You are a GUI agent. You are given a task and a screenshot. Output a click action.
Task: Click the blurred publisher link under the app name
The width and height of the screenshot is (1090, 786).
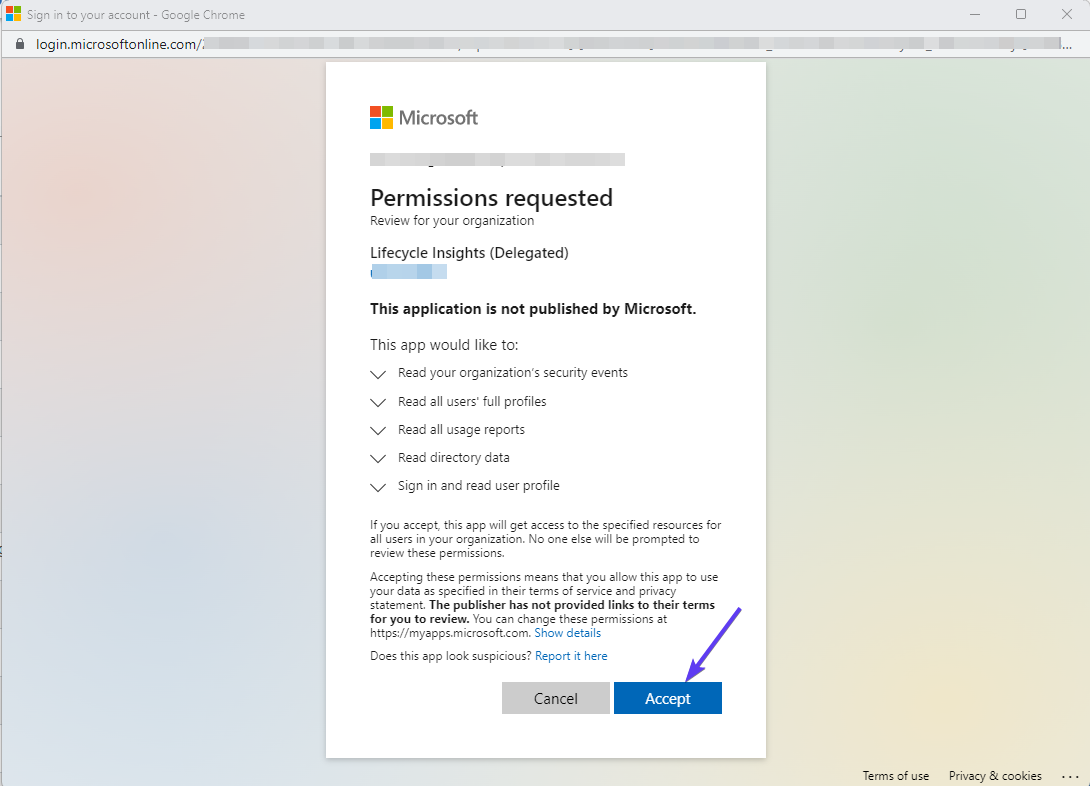(x=409, y=272)
